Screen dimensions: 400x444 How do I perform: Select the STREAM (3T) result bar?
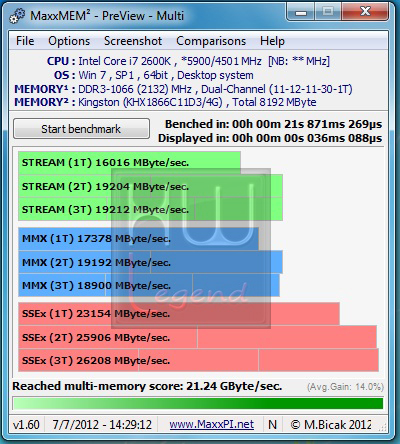coord(150,209)
